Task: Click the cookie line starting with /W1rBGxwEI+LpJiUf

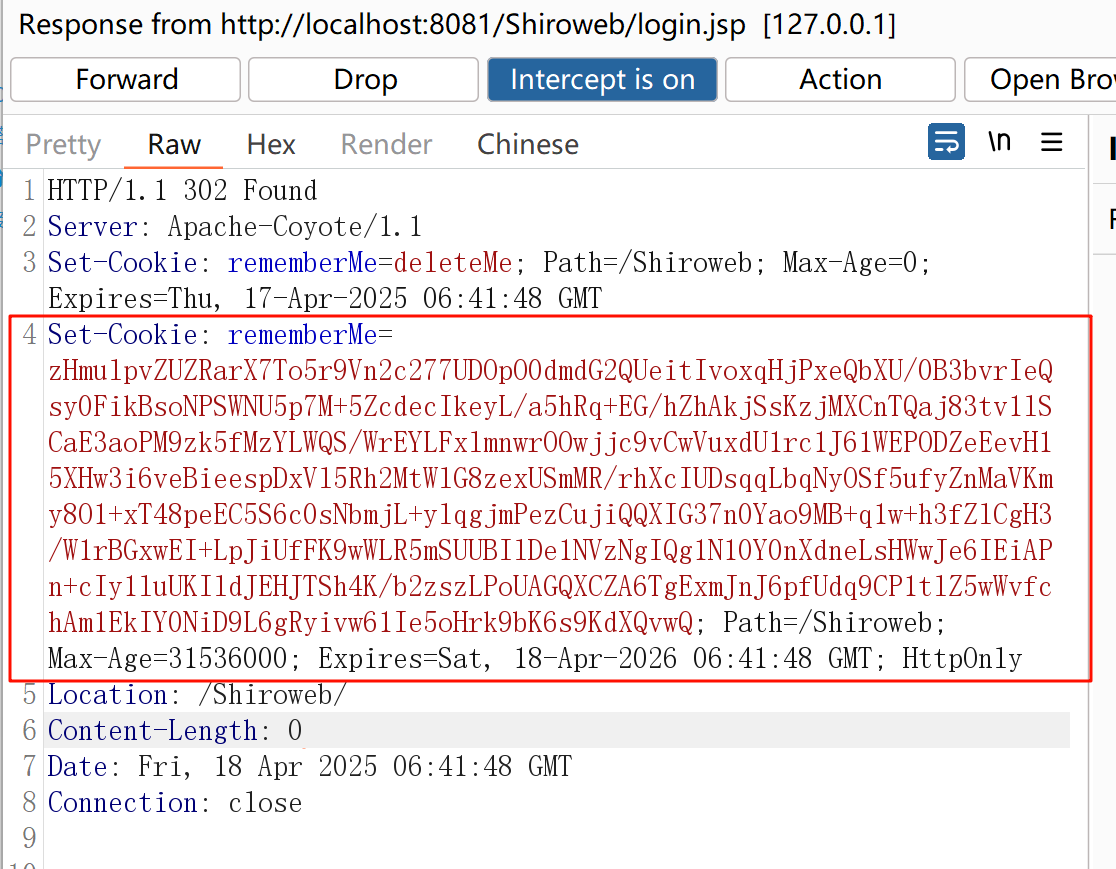Action: pyautogui.click(x=550, y=551)
